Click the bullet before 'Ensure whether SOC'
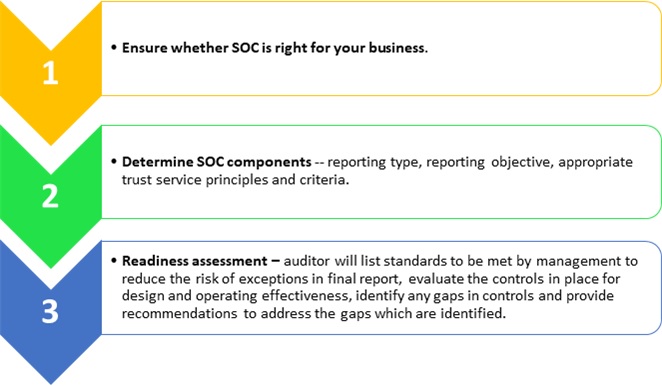Screen dimensions: 662x386 click(x=114, y=48)
